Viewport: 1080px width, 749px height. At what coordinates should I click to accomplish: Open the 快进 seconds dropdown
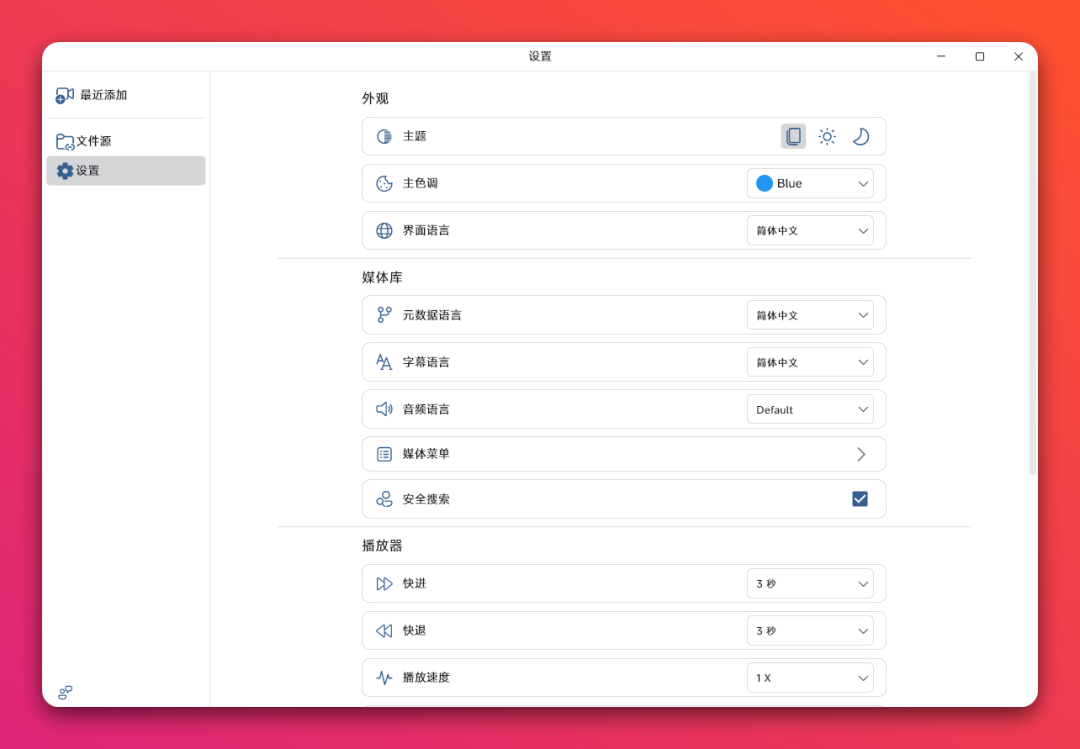810,584
